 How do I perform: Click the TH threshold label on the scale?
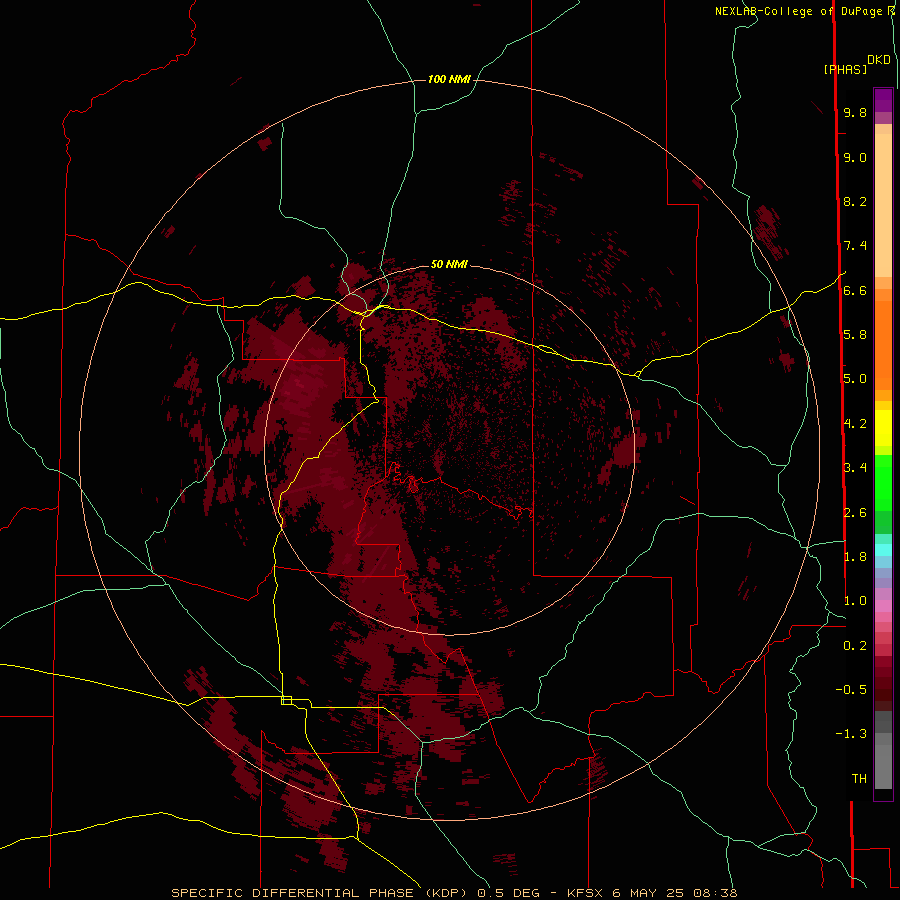(x=859, y=779)
